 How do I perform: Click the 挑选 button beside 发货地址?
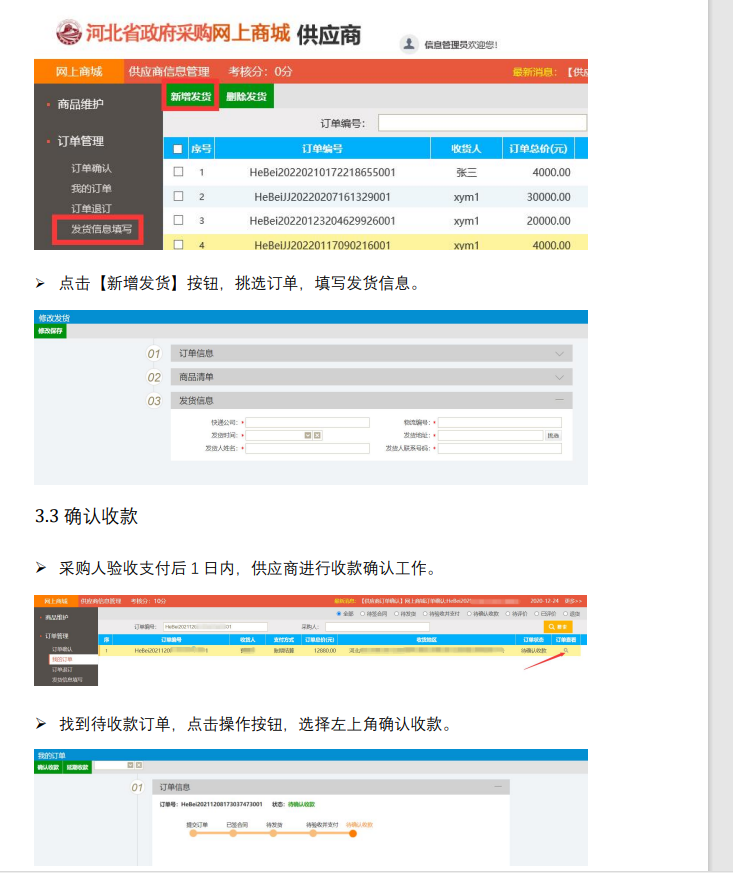point(553,435)
